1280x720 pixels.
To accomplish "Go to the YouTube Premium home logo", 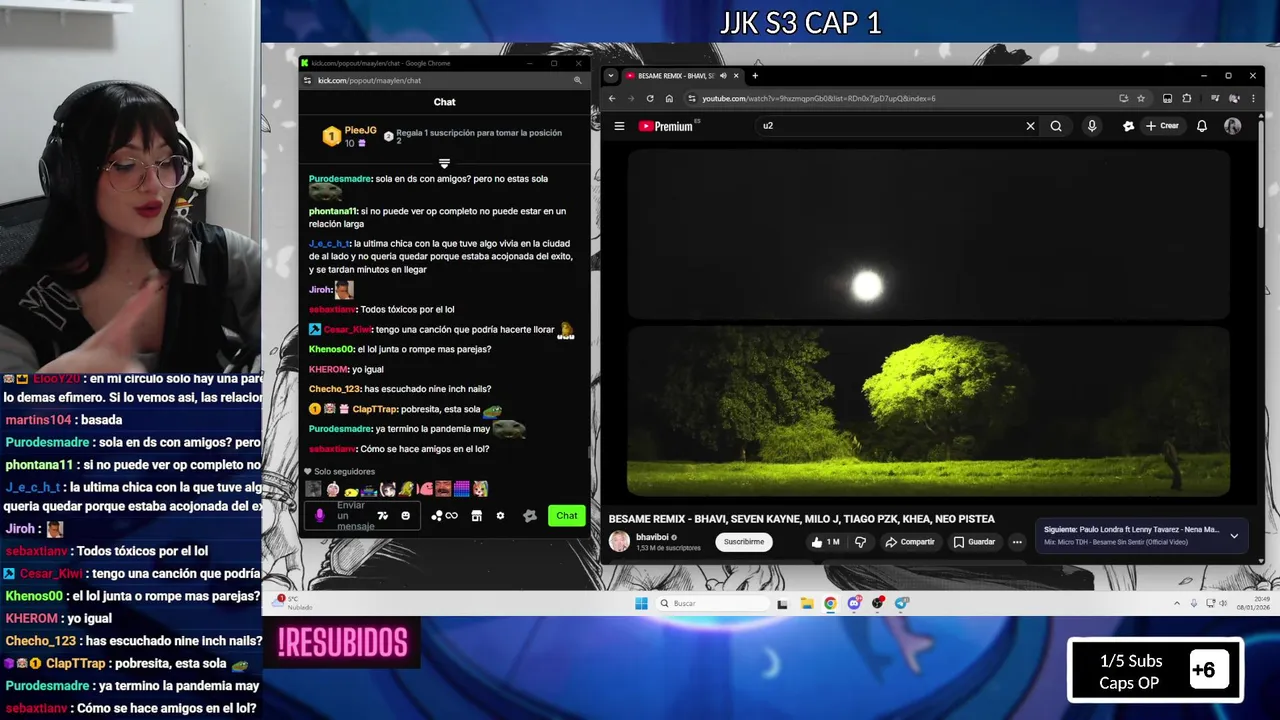I will point(666,126).
